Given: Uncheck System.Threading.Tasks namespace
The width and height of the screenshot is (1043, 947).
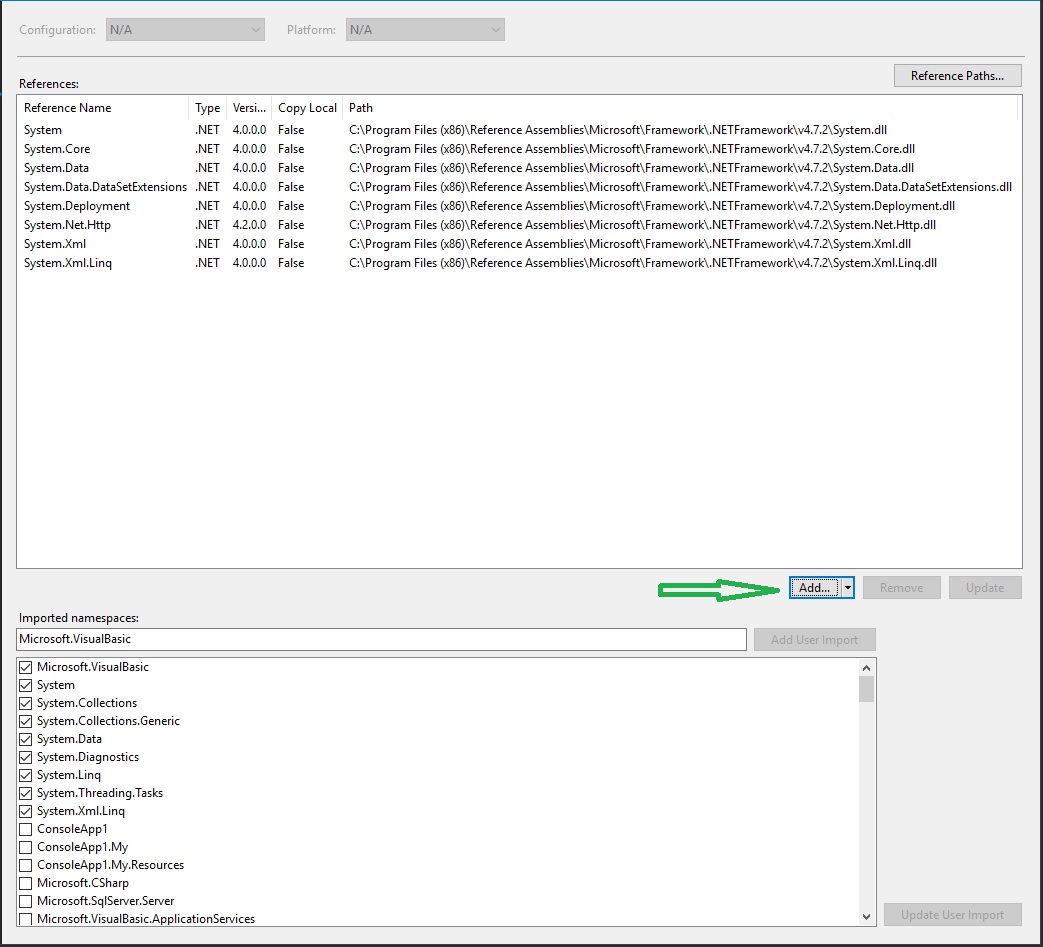Looking at the screenshot, I should pyautogui.click(x=26, y=793).
